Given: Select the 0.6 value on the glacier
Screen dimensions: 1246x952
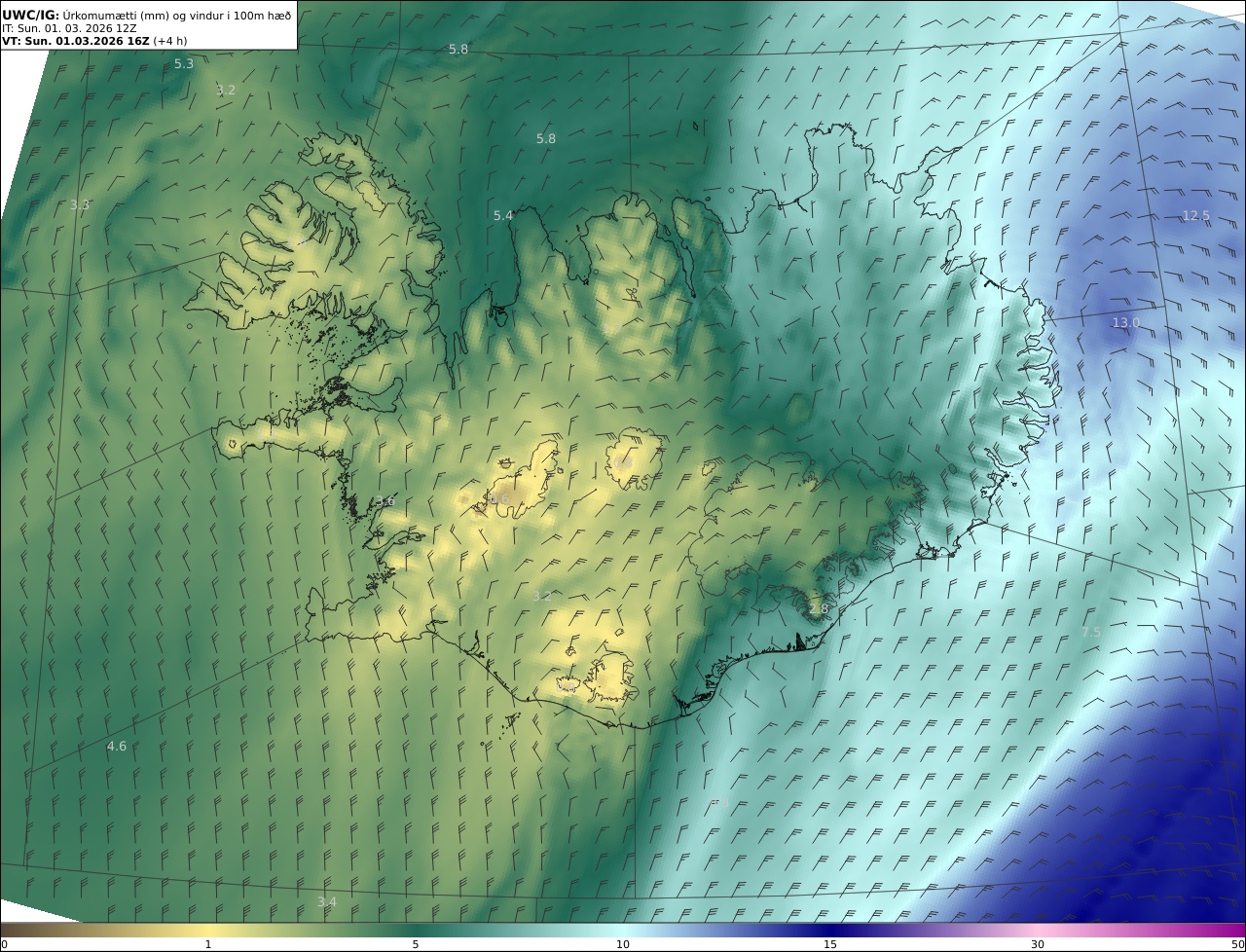Looking at the screenshot, I should pos(499,498).
